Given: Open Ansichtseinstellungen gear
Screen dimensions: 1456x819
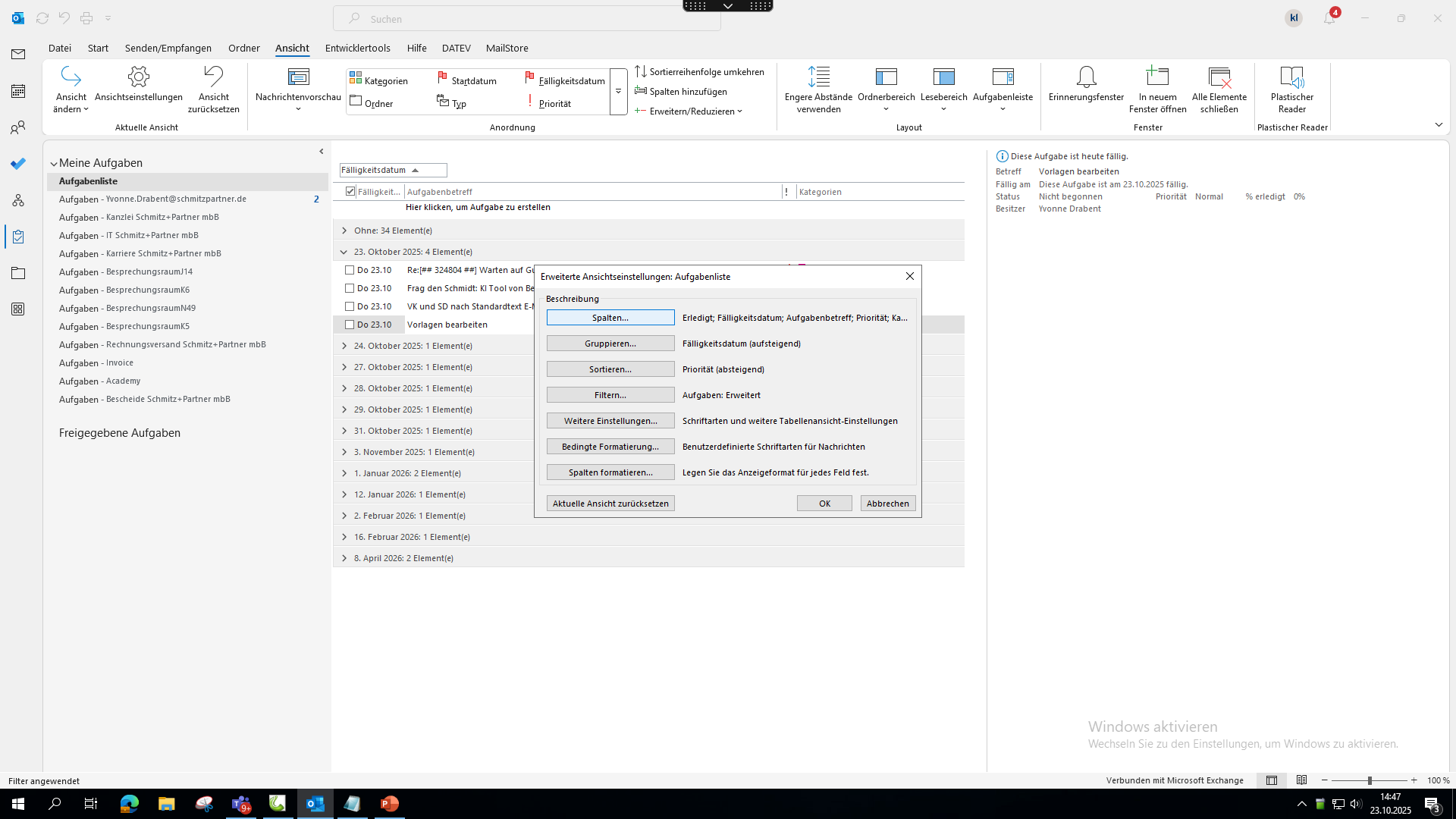Looking at the screenshot, I should [x=139, y=84].
